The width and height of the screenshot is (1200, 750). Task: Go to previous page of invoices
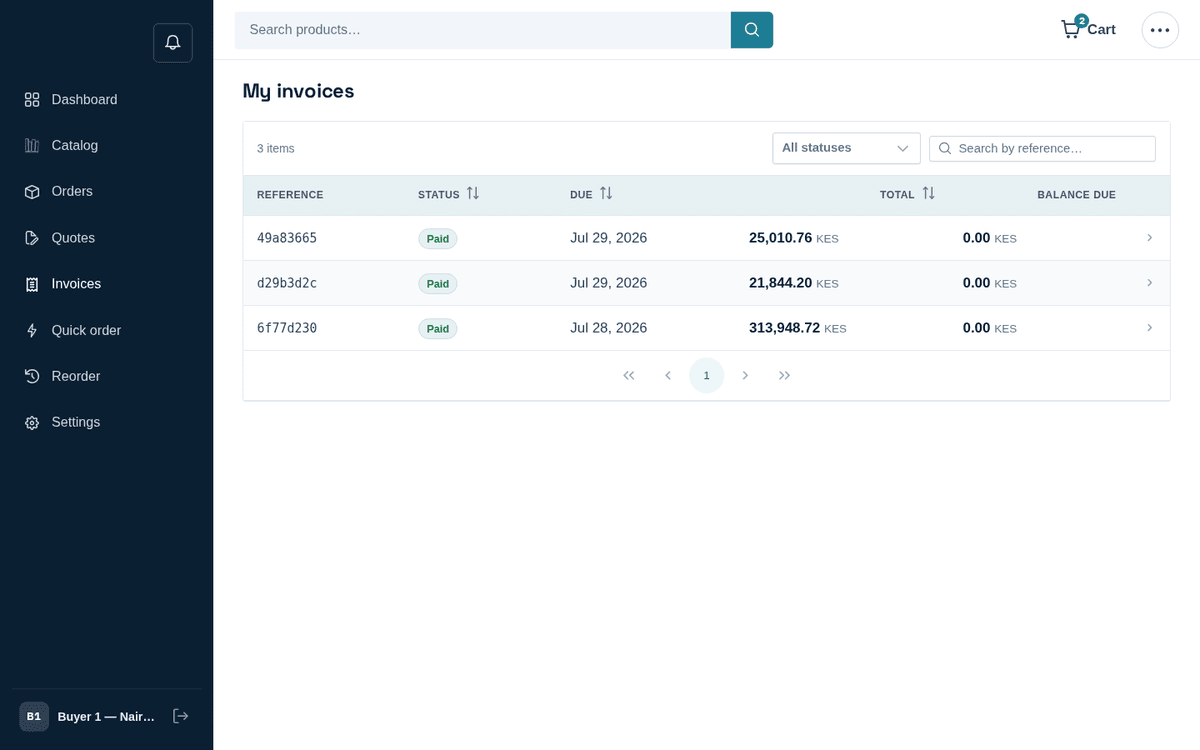(x=668, y=375)
